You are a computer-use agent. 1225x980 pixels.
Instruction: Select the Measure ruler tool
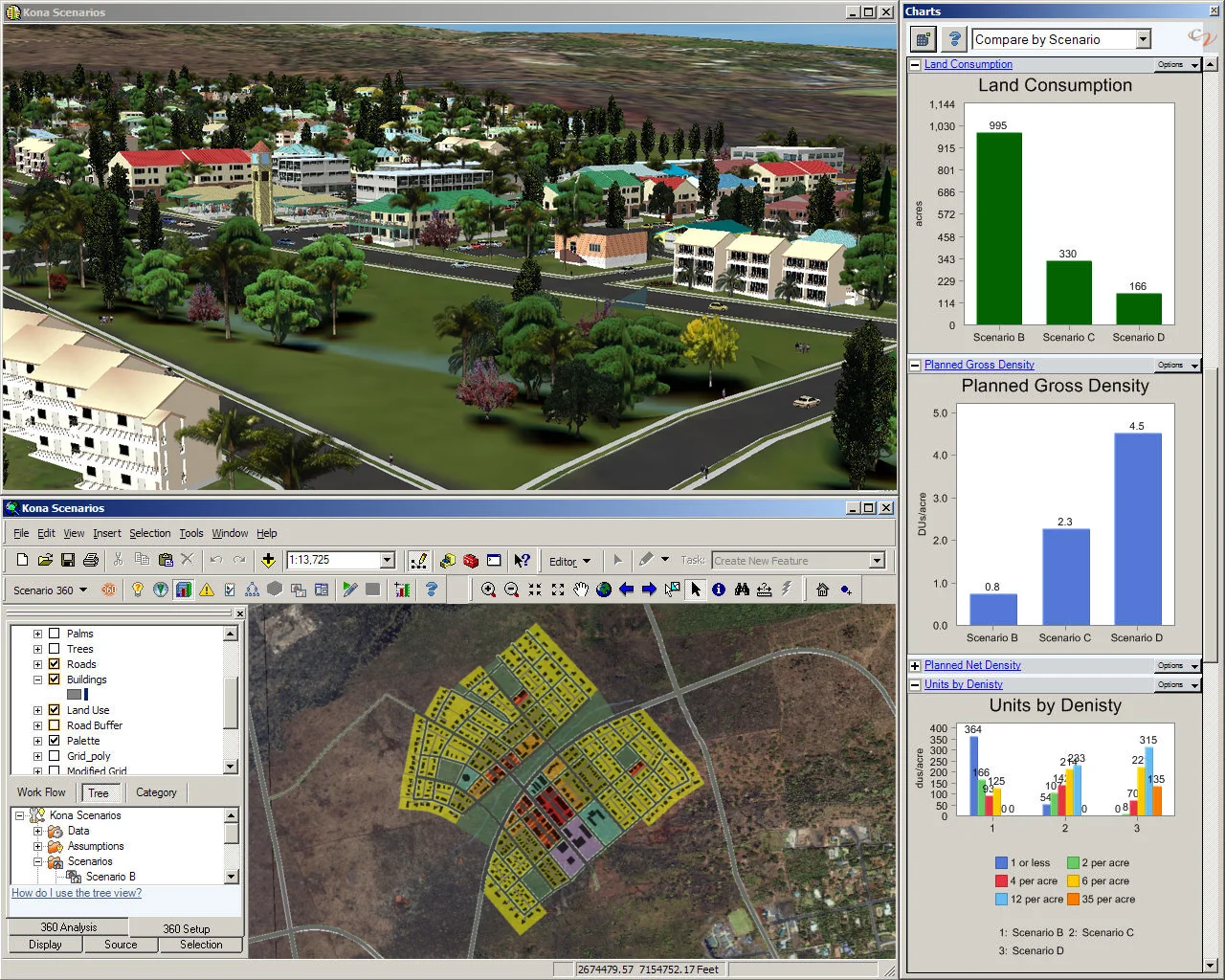point(765,590)
